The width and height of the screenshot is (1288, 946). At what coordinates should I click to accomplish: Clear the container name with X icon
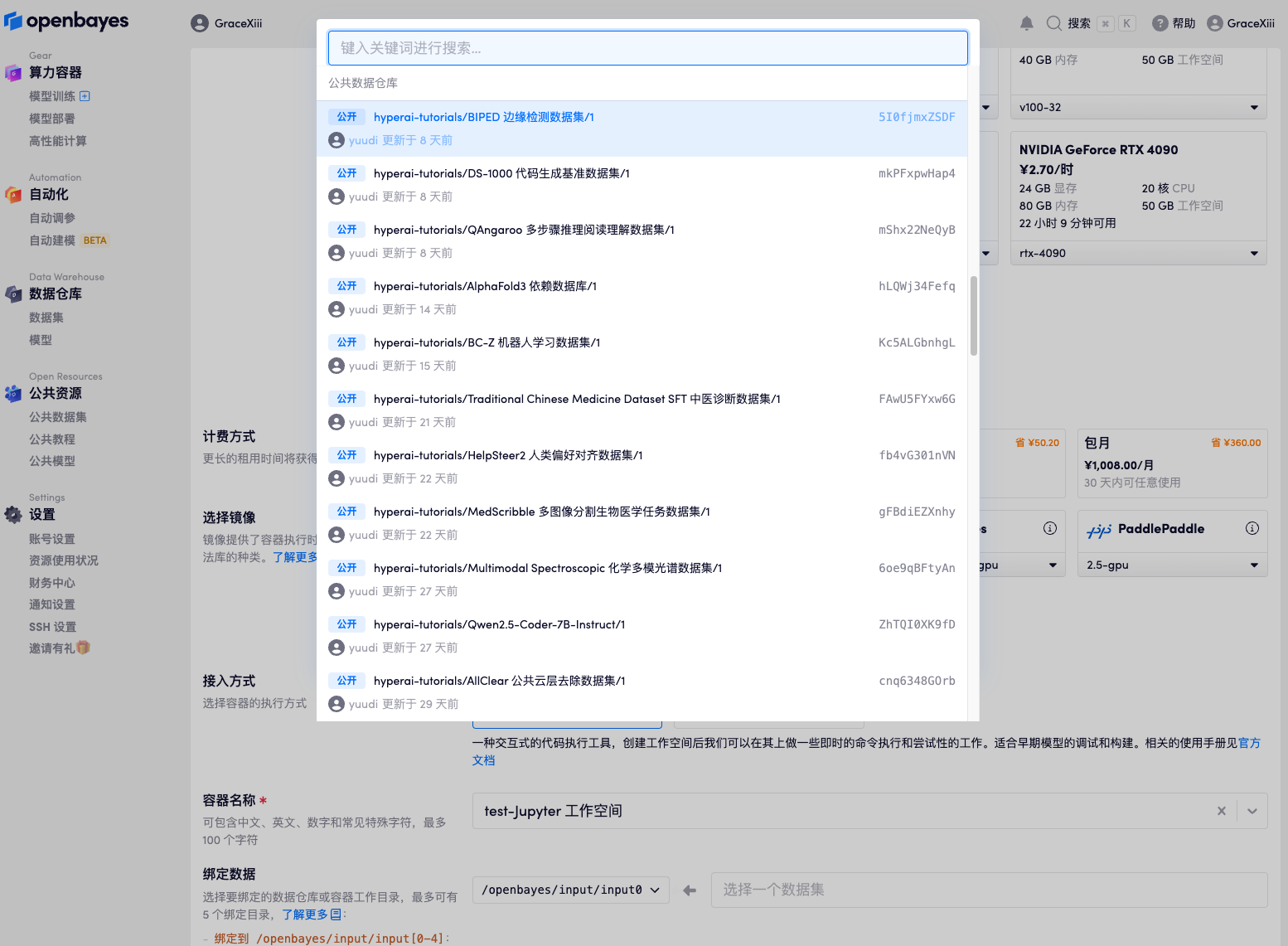1221,811
